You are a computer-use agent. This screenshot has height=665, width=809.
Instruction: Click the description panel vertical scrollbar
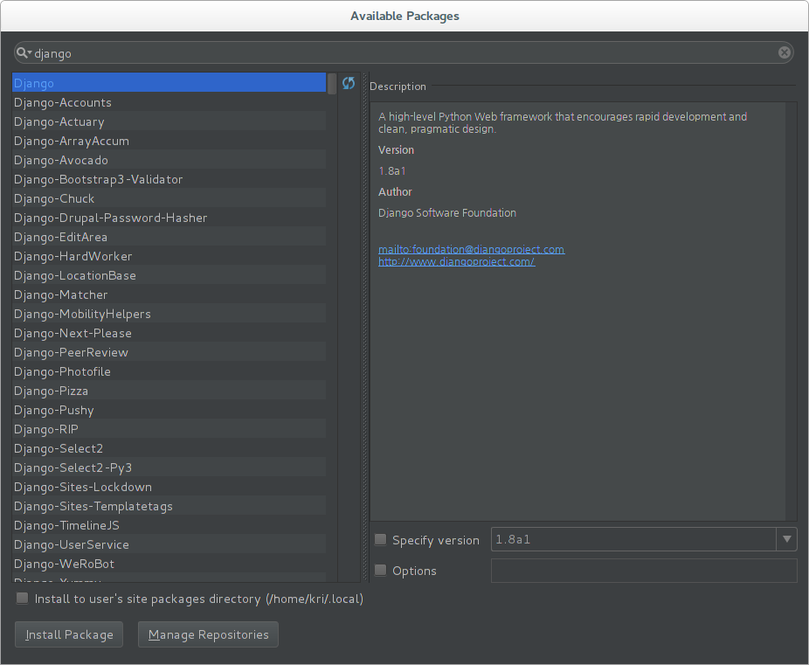coord(791,311)
